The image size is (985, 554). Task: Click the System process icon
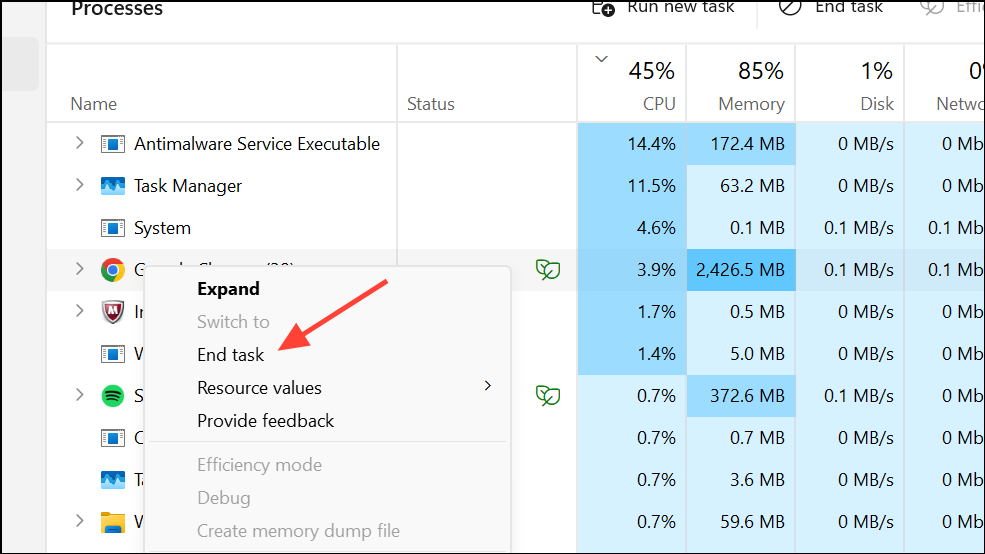tap(113, 228)
